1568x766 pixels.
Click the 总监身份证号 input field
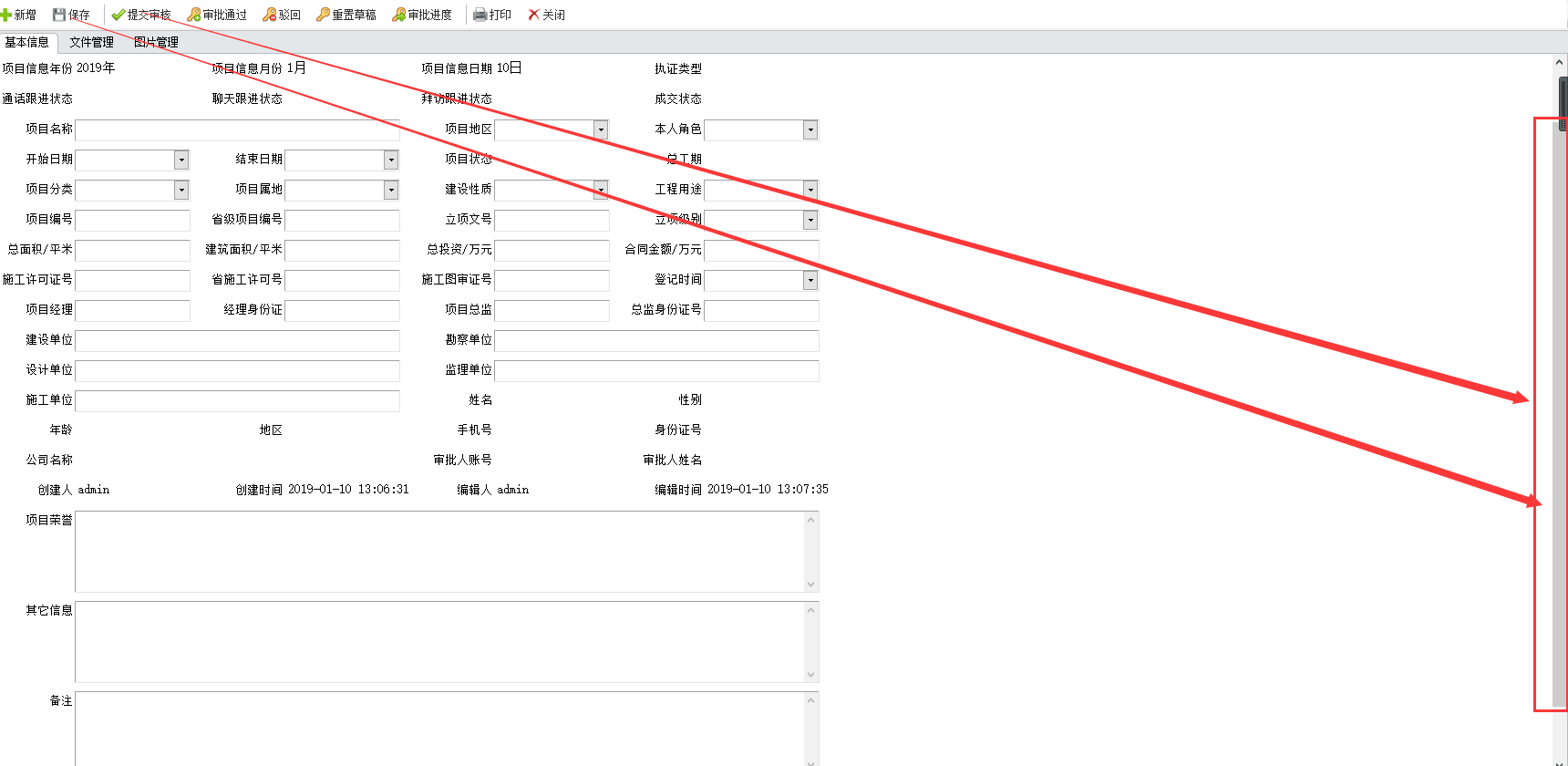click(x=761, y=310)
